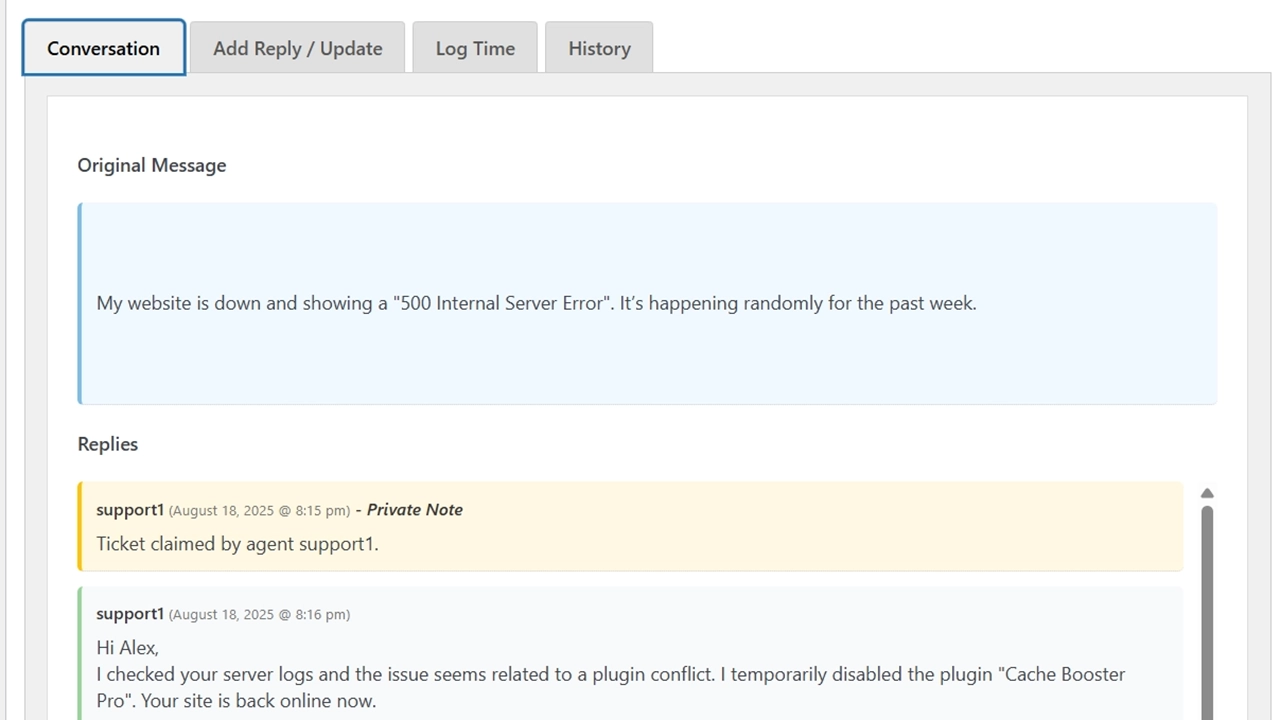Open the Add Reply / Update tab
1280x720 pixels.
[x=297, y=48]
